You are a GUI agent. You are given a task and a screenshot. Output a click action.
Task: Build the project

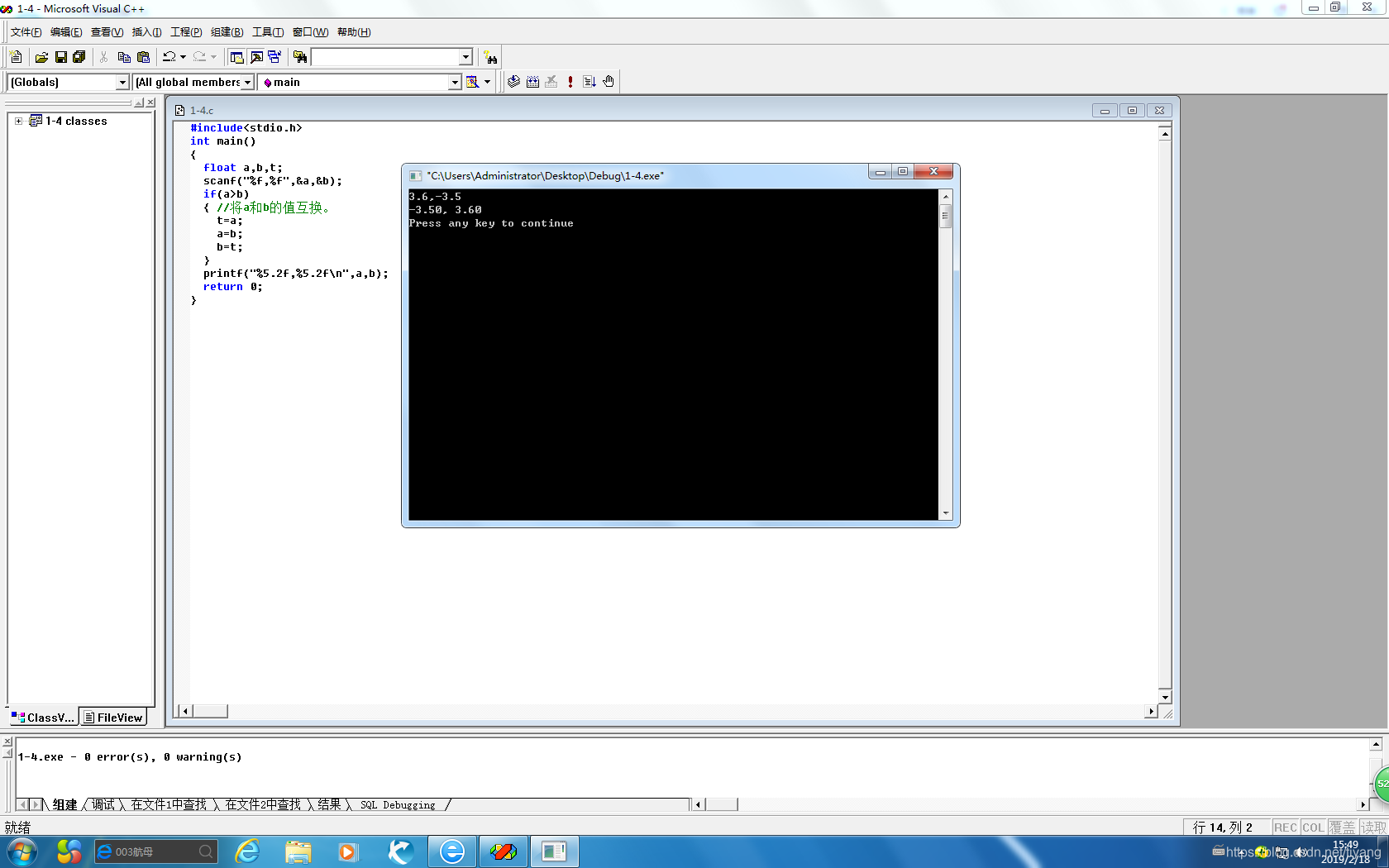pyautogui.click(x=532, y=81)
